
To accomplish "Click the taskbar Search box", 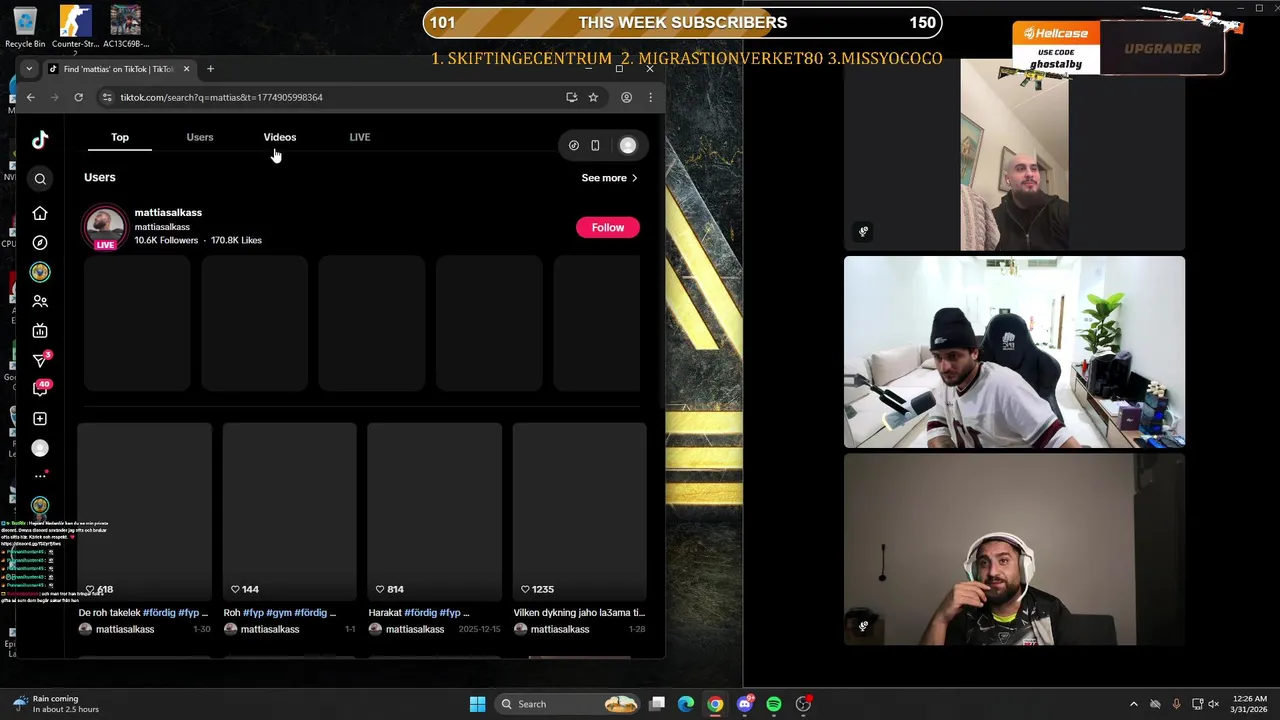I will point(568,704).
